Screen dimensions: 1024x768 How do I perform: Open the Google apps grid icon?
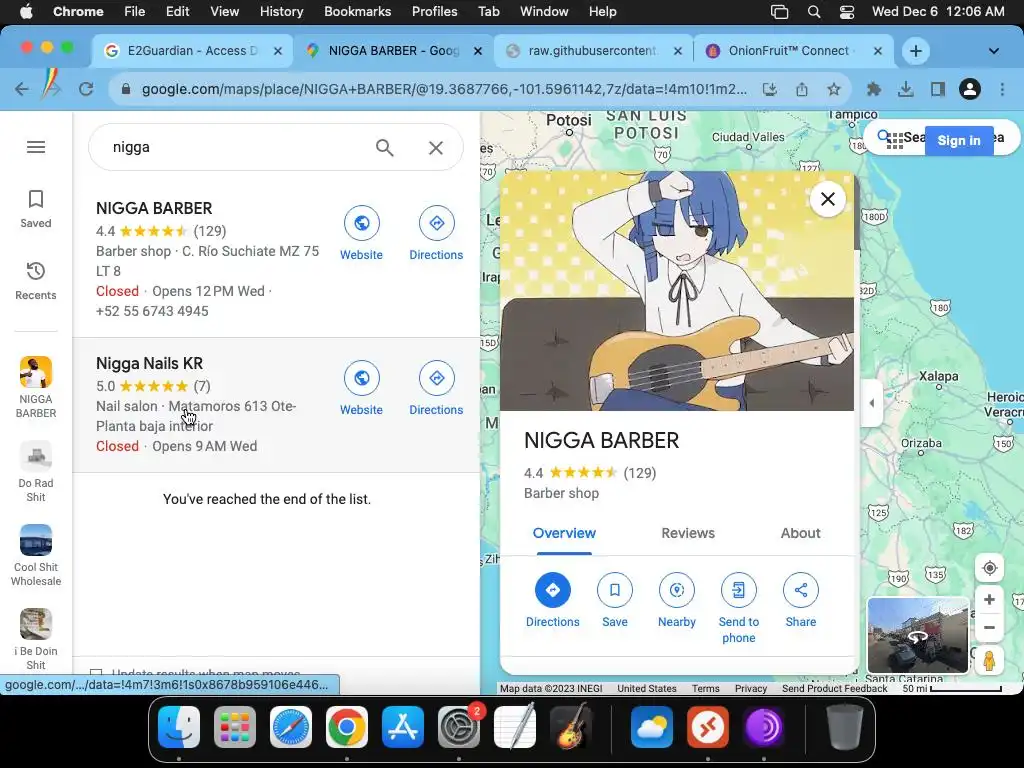pyautogui.click(x=895, y=139)
